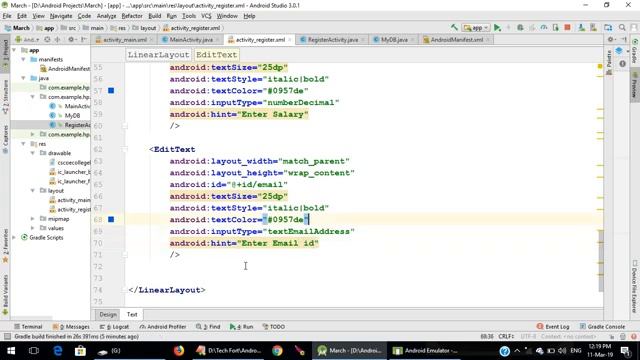Stop the running app with red square

pos(567,27)
